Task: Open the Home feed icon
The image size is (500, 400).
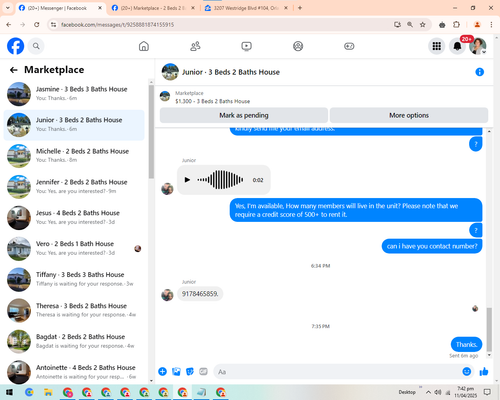Action: 144,46
